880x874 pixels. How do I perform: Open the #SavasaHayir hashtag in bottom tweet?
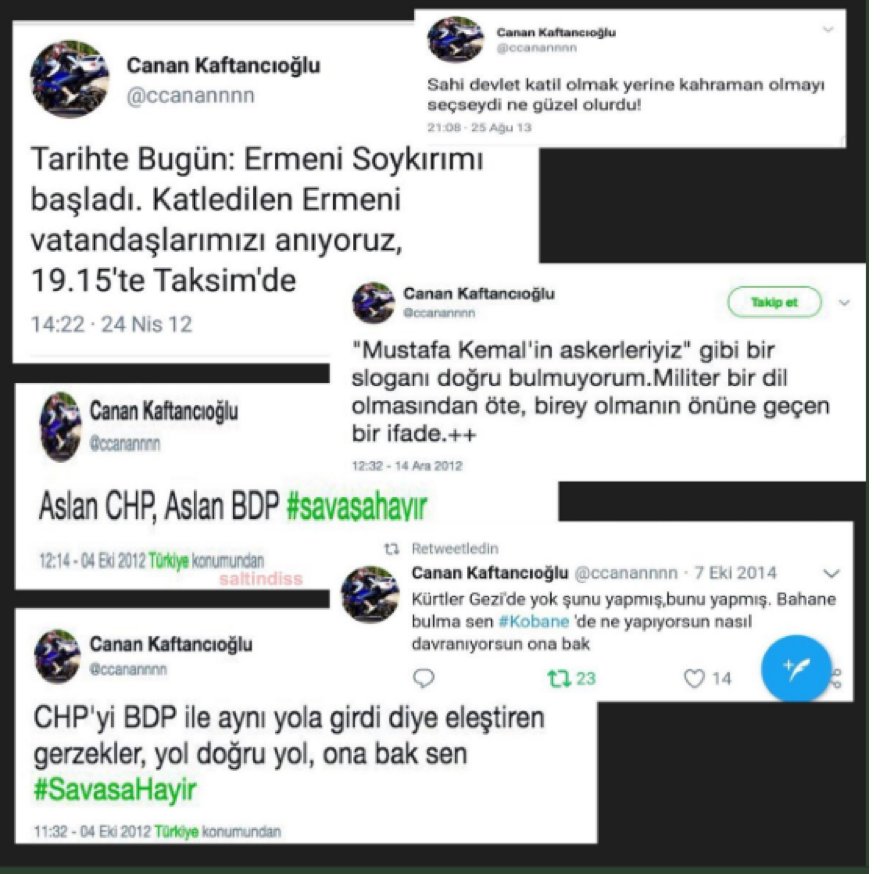pos(115,789)
